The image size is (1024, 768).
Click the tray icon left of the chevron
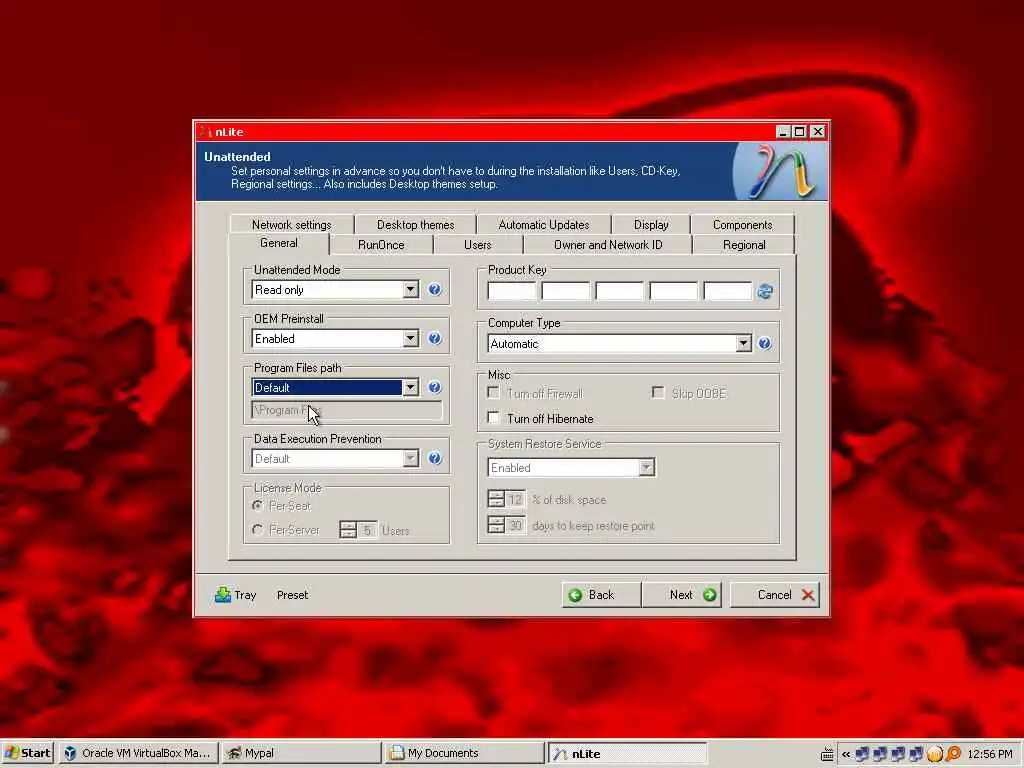pos(827,754)
